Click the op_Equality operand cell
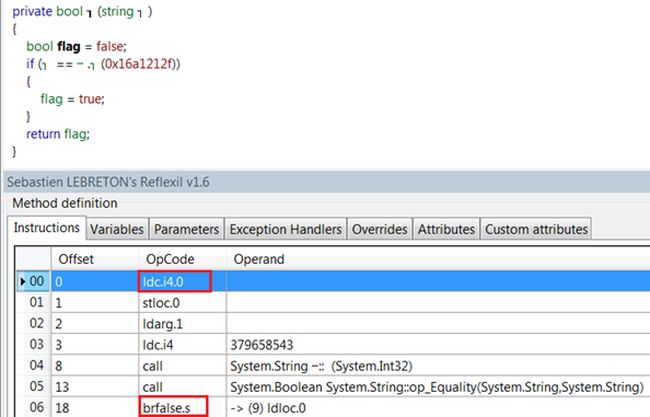This screenshot has width=650, height=417. pos(438,387)
